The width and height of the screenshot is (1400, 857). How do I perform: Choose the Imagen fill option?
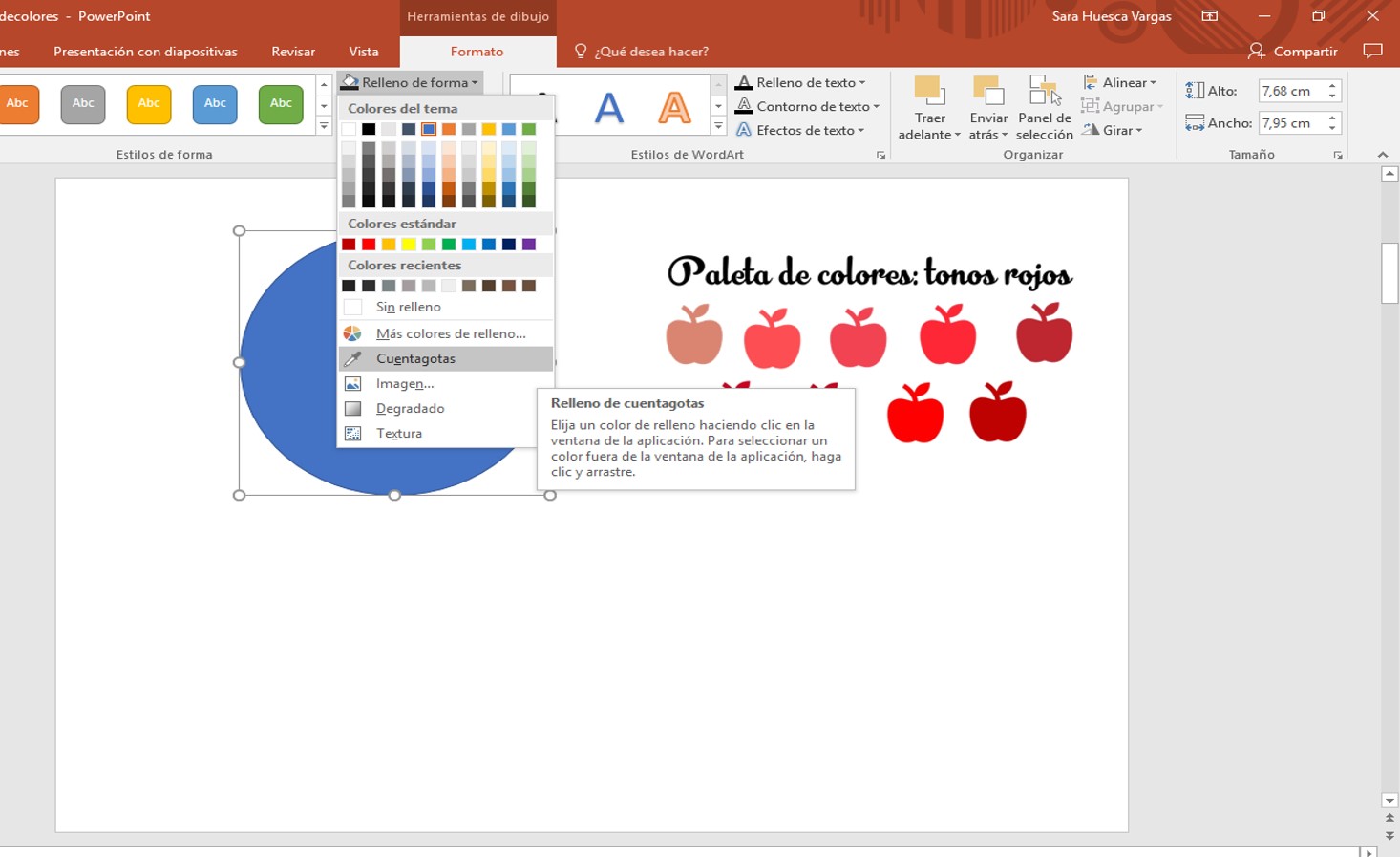(403, 383)
